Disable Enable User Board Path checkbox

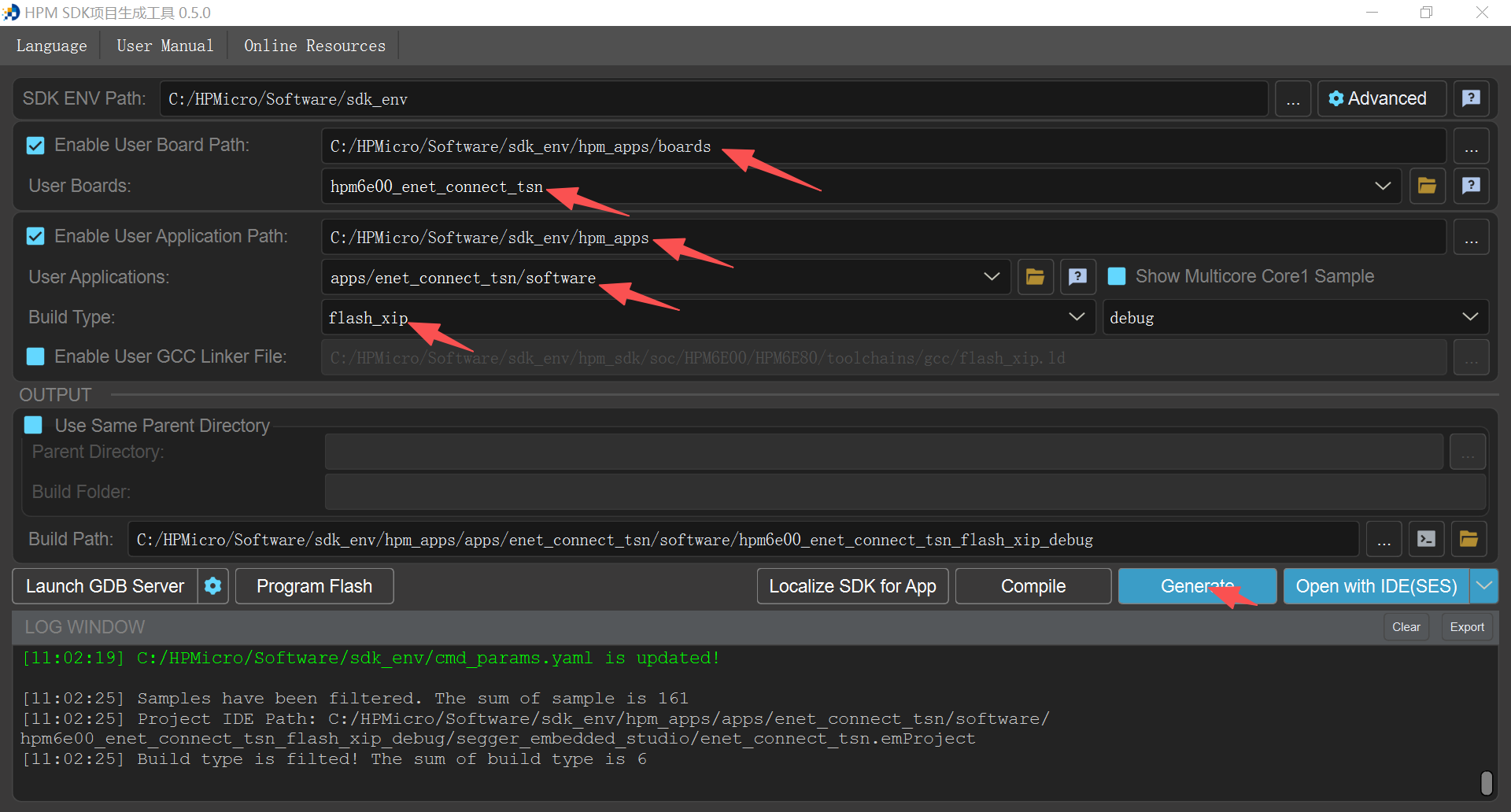coord(35,146)
